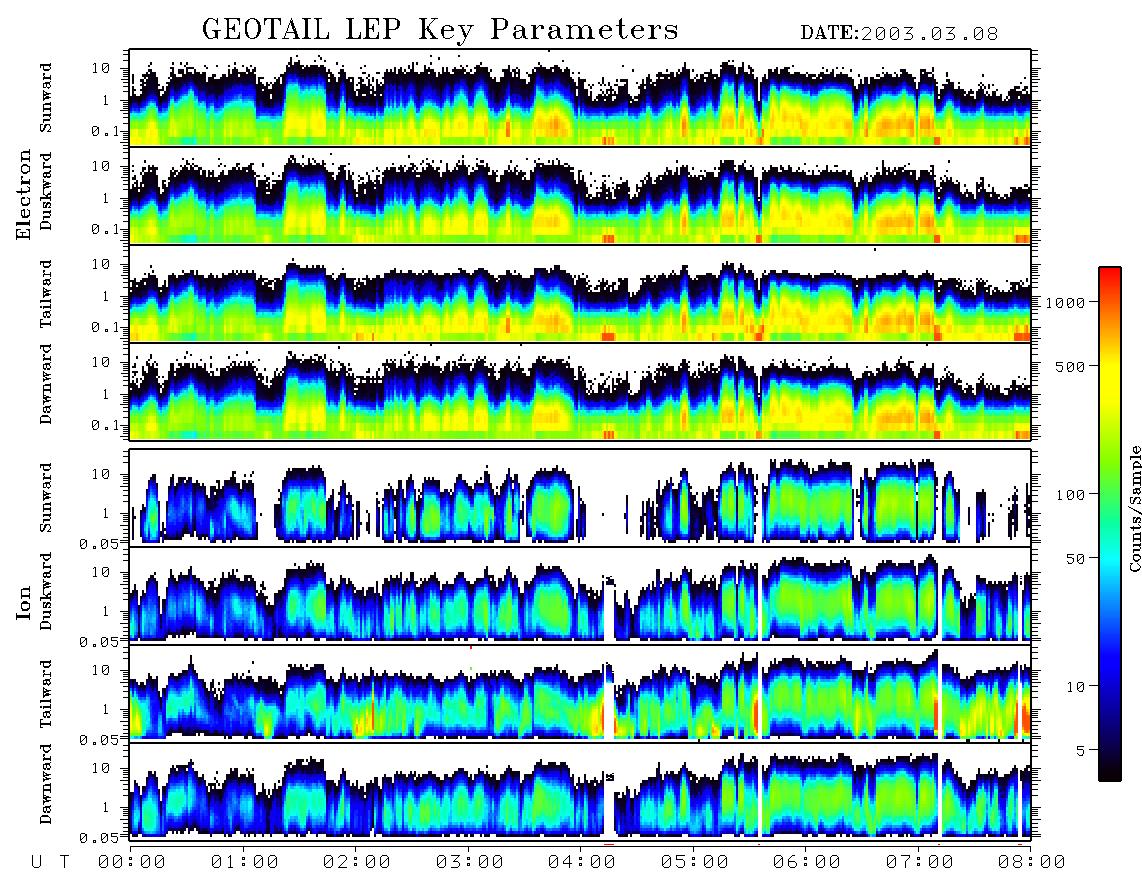
Task: Click the title "GEOTAIL LEP Key Parameters"
Action: click(x=440, y=30)
